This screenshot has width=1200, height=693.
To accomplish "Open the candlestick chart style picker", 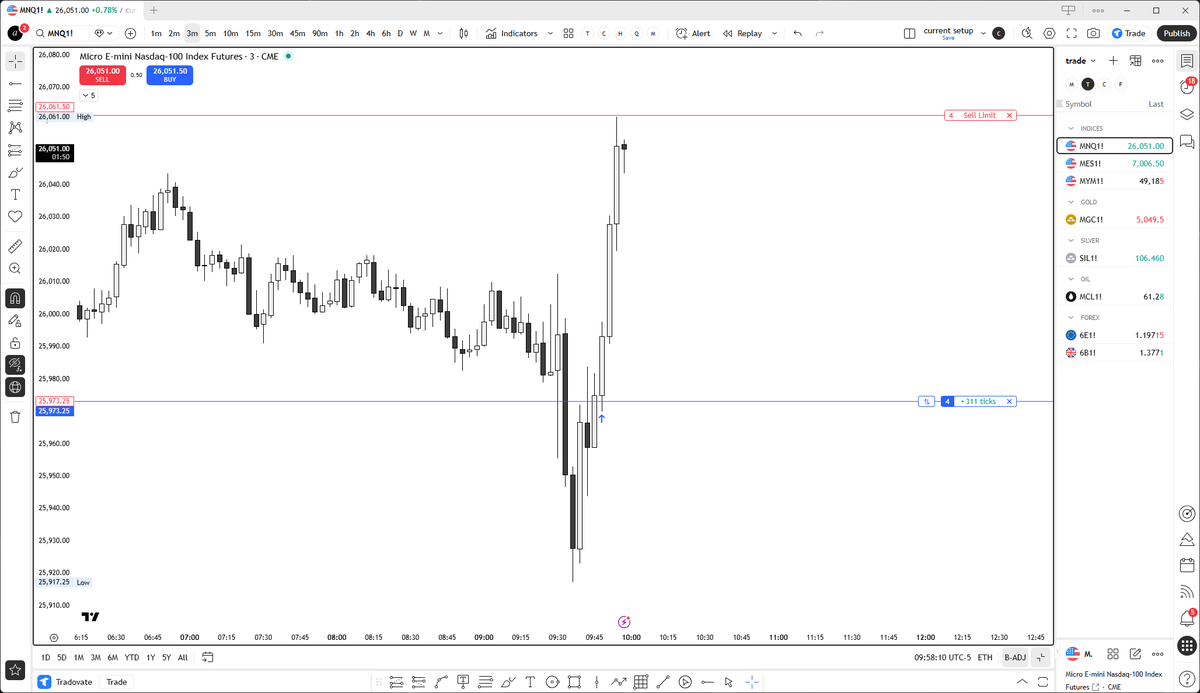I will click(463, 33).
